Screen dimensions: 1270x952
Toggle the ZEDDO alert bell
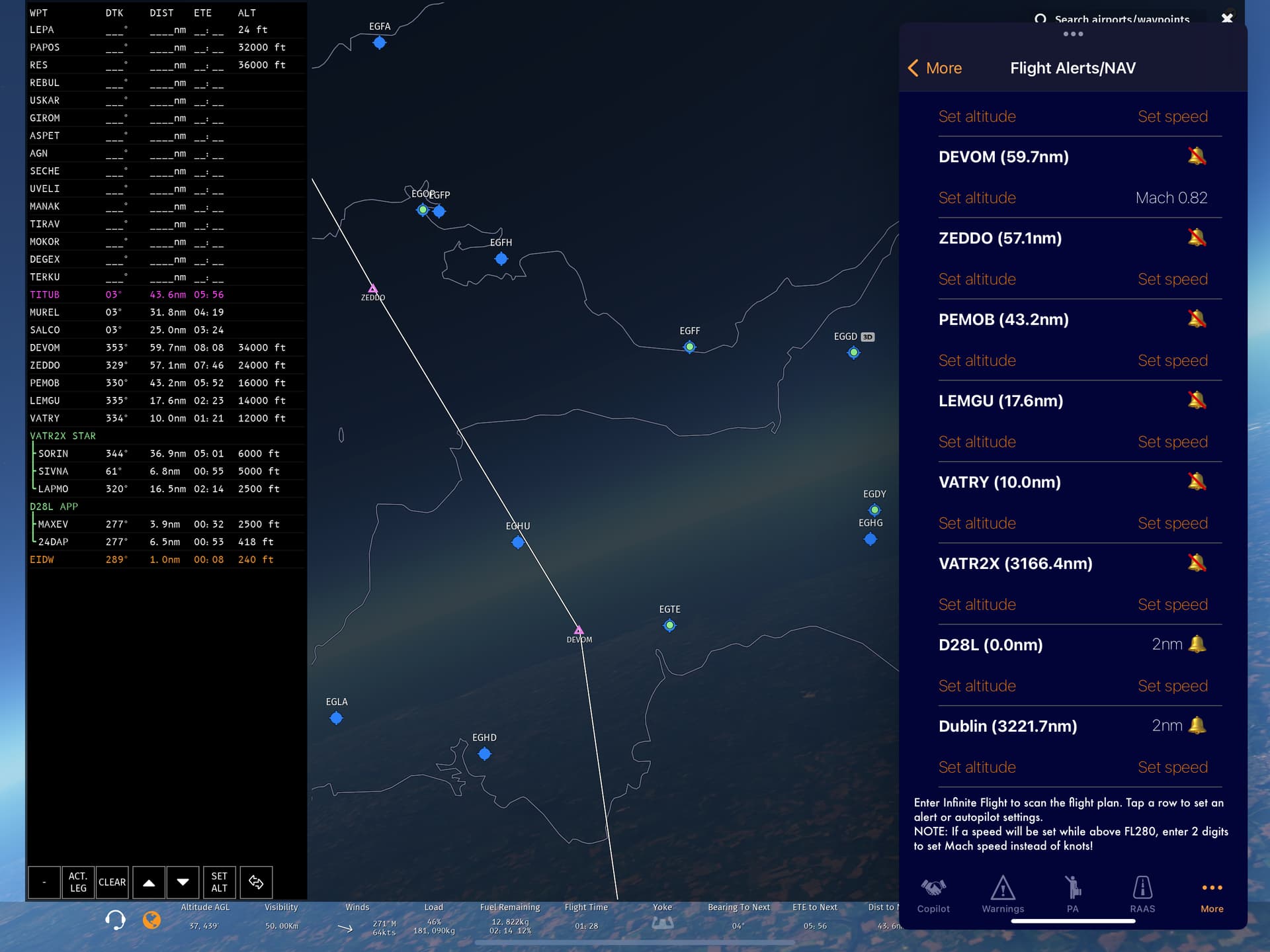[1197, 238]
